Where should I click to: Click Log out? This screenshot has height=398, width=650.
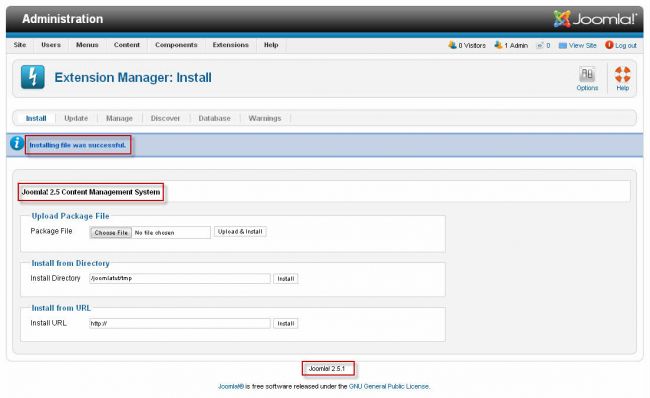pyautogui.click(x=621, y=45)
